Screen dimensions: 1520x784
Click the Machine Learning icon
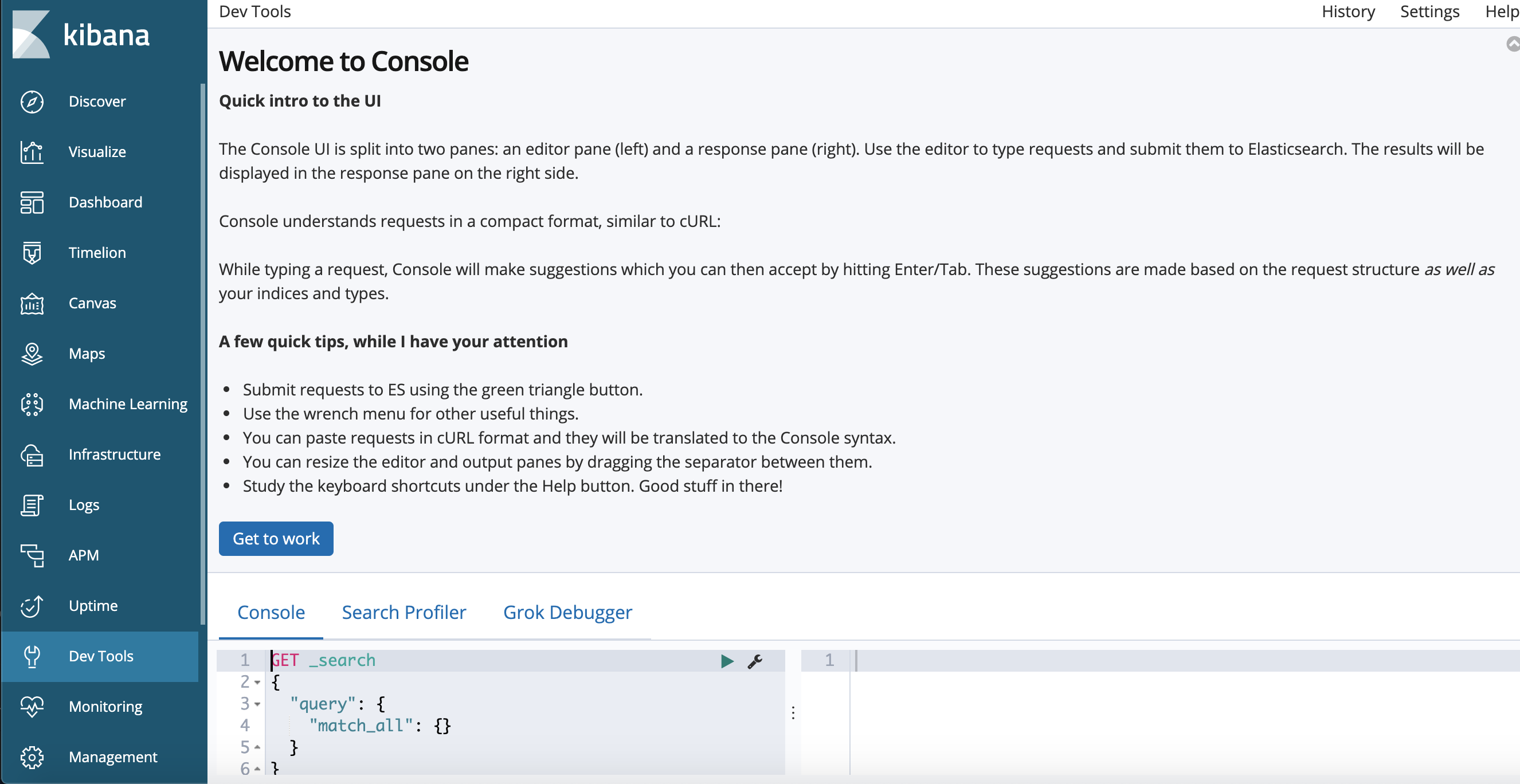pos(33,404)
